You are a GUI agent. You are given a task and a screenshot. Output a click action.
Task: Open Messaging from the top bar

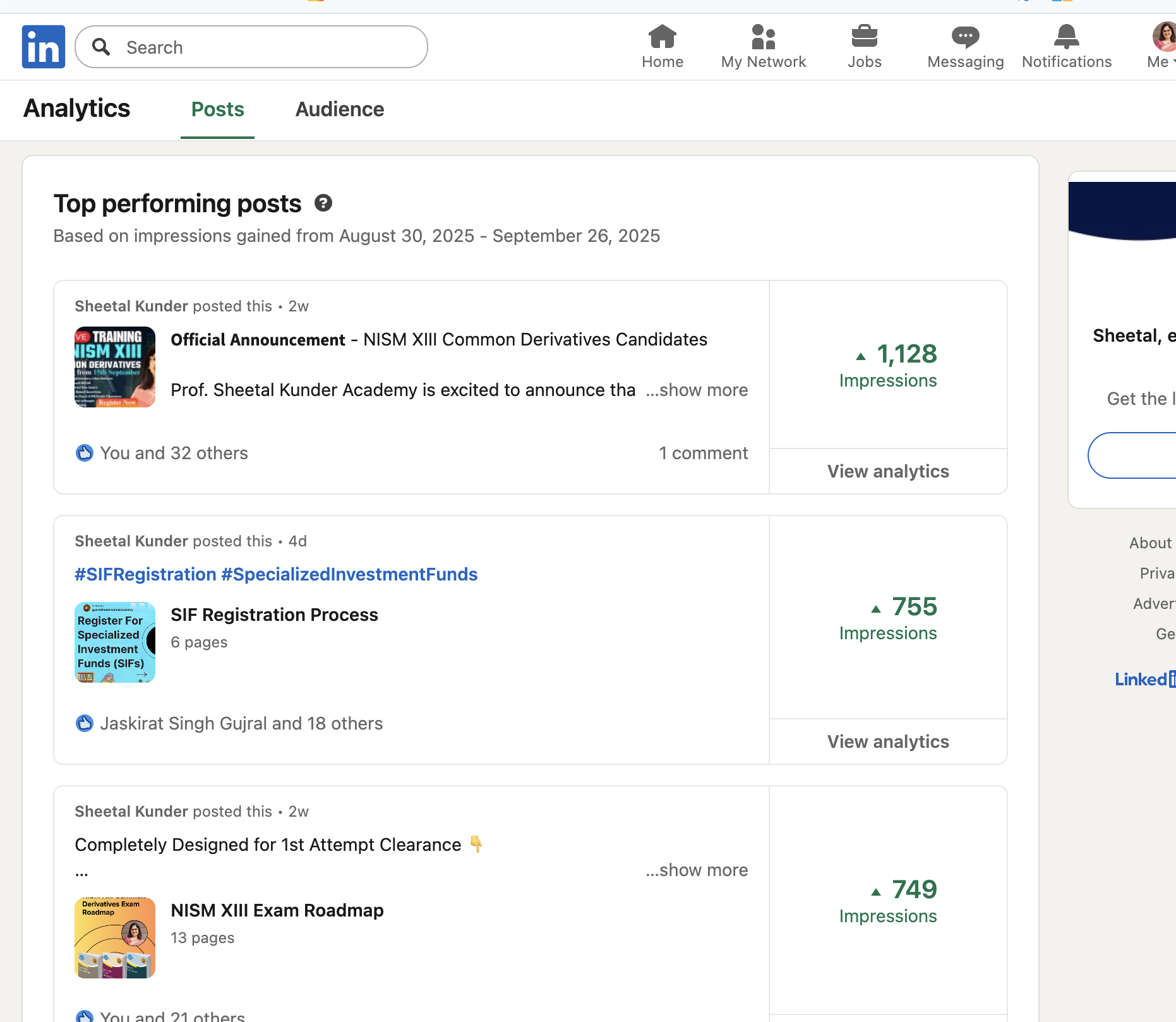coord(966,47)
